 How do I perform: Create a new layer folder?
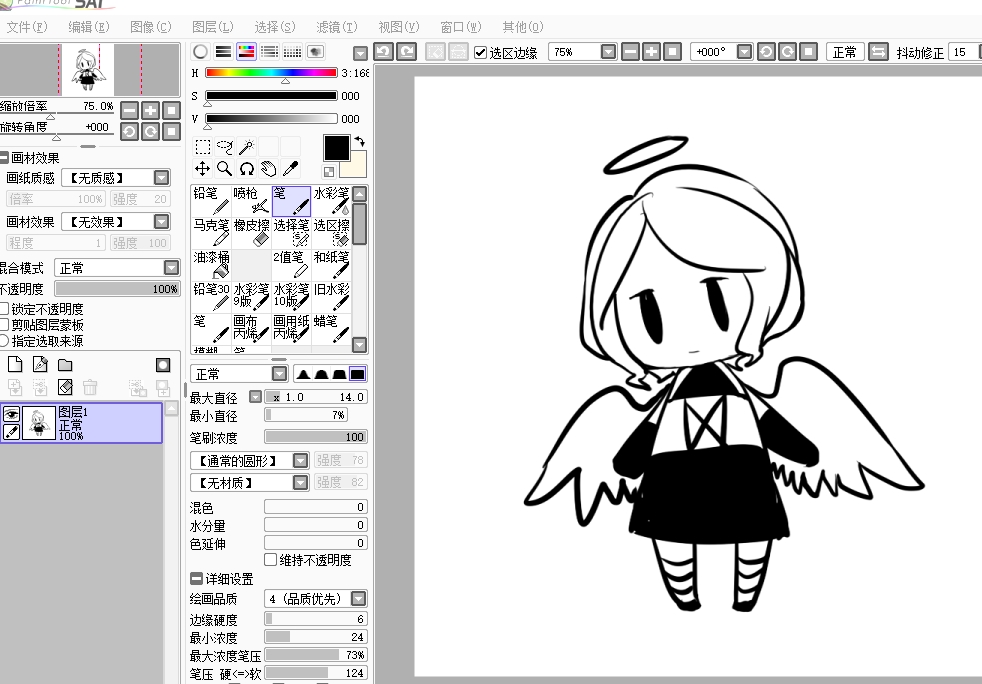[x=65, y=365]
